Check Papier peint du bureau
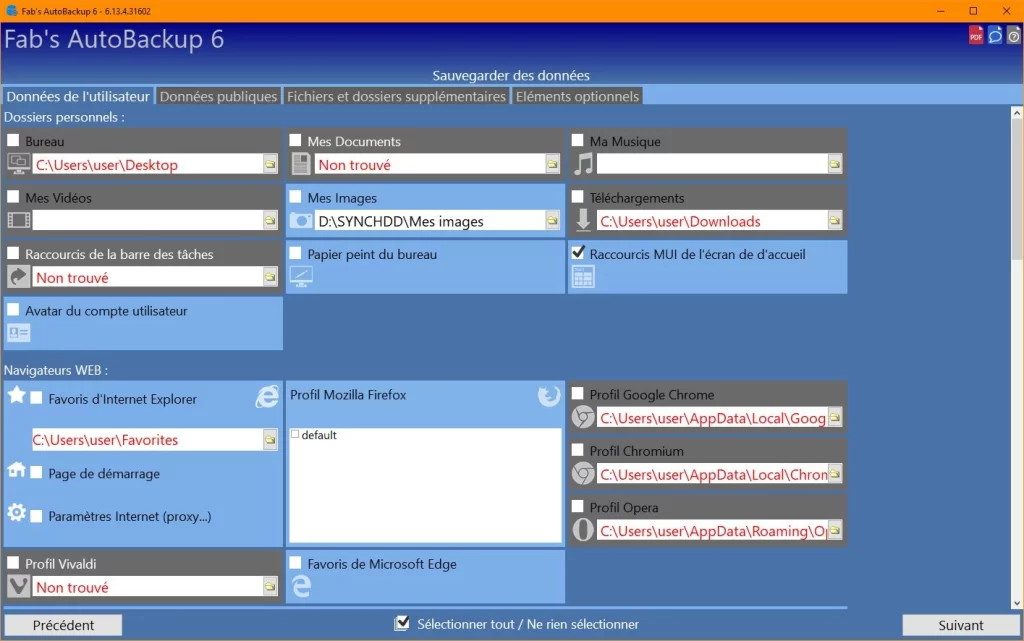The width and height of the screenshot is (1024, 641). coord(295,253)
